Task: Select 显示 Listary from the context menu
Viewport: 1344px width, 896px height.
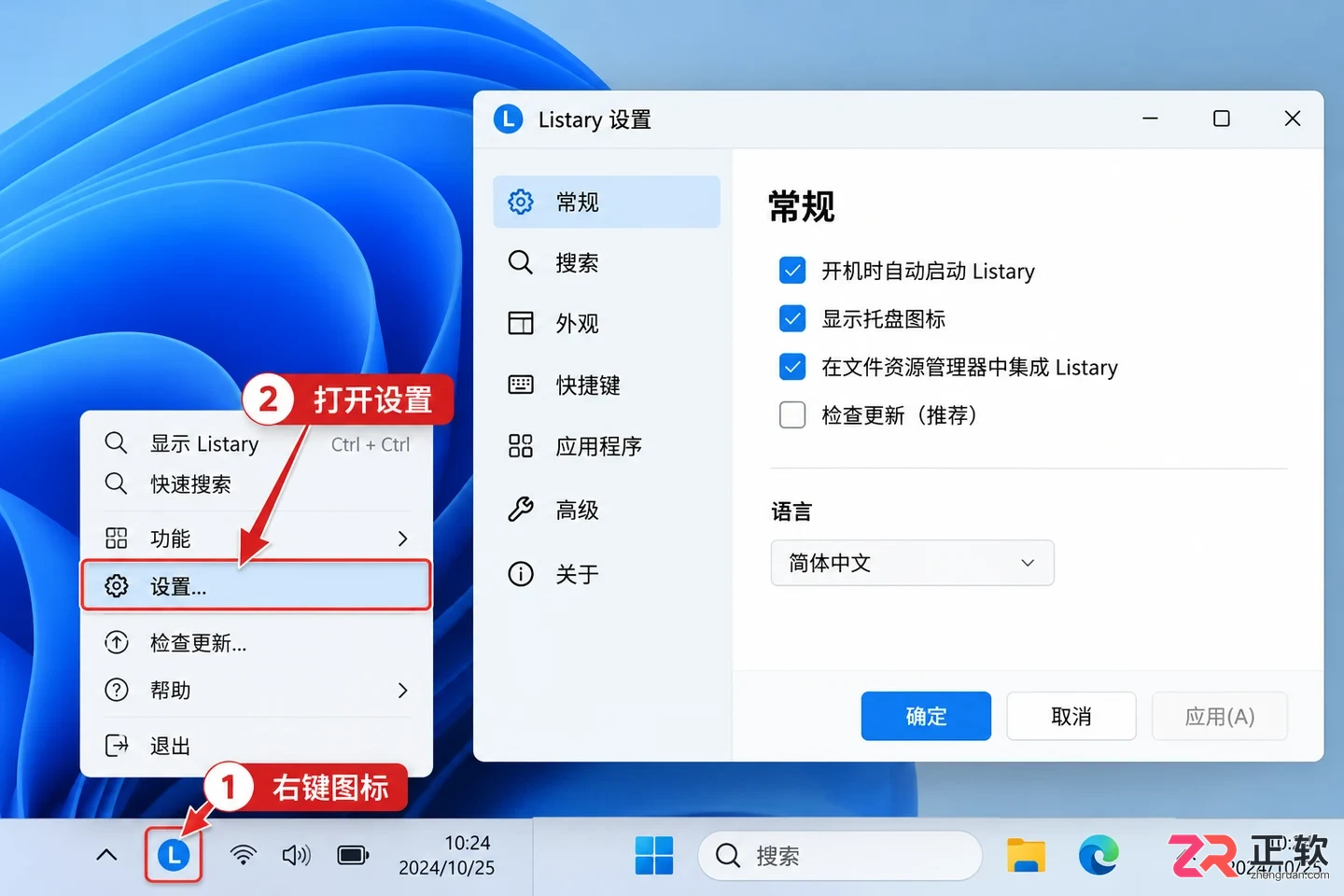Action: (x=257, y=443)
